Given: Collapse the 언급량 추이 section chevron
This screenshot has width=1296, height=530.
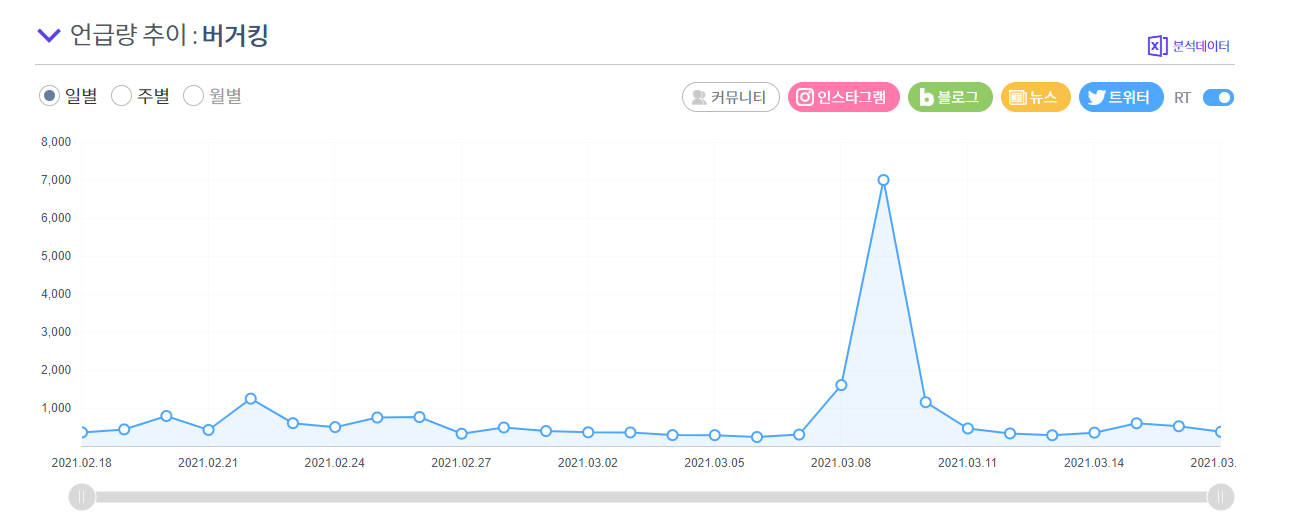Looking at the screenshot, I should pos(49,36).
